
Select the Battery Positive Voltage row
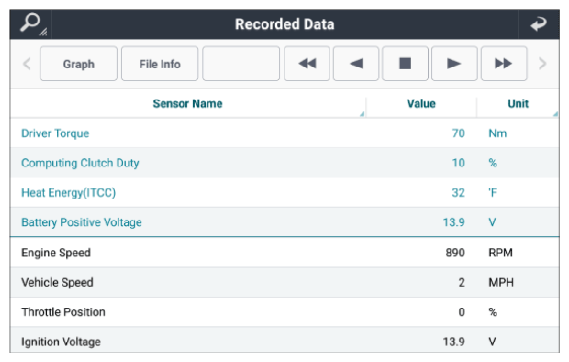coord(284,222)
